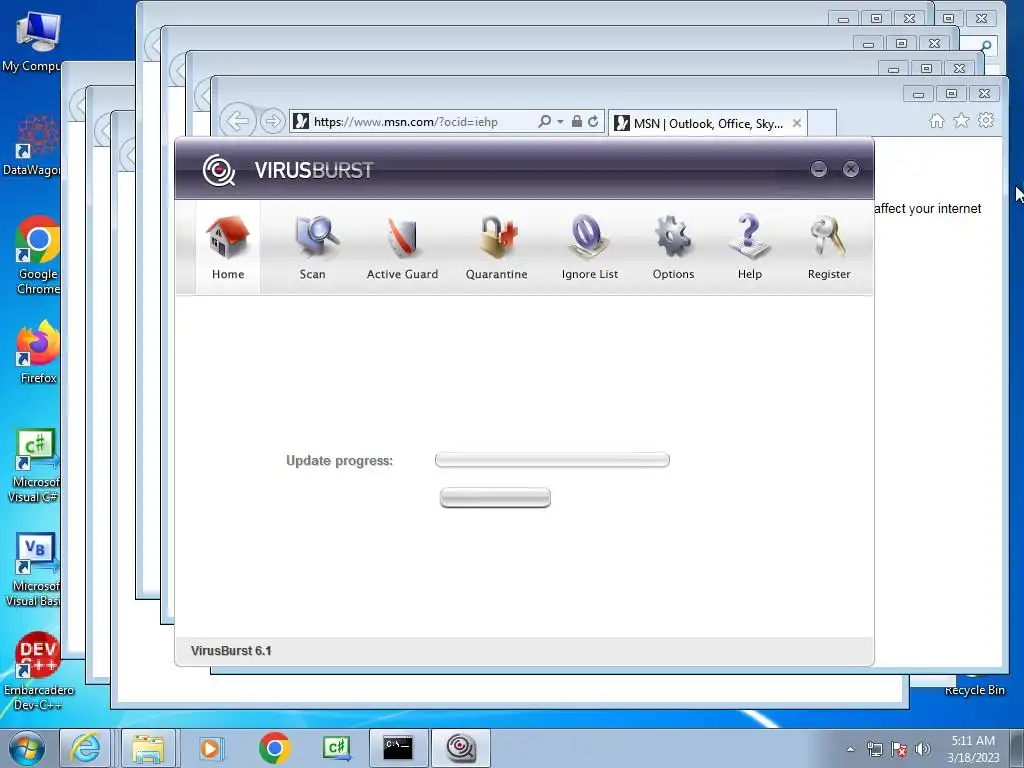Open Microsoft Visual C# desktop shortcut

tap(34, 466)
